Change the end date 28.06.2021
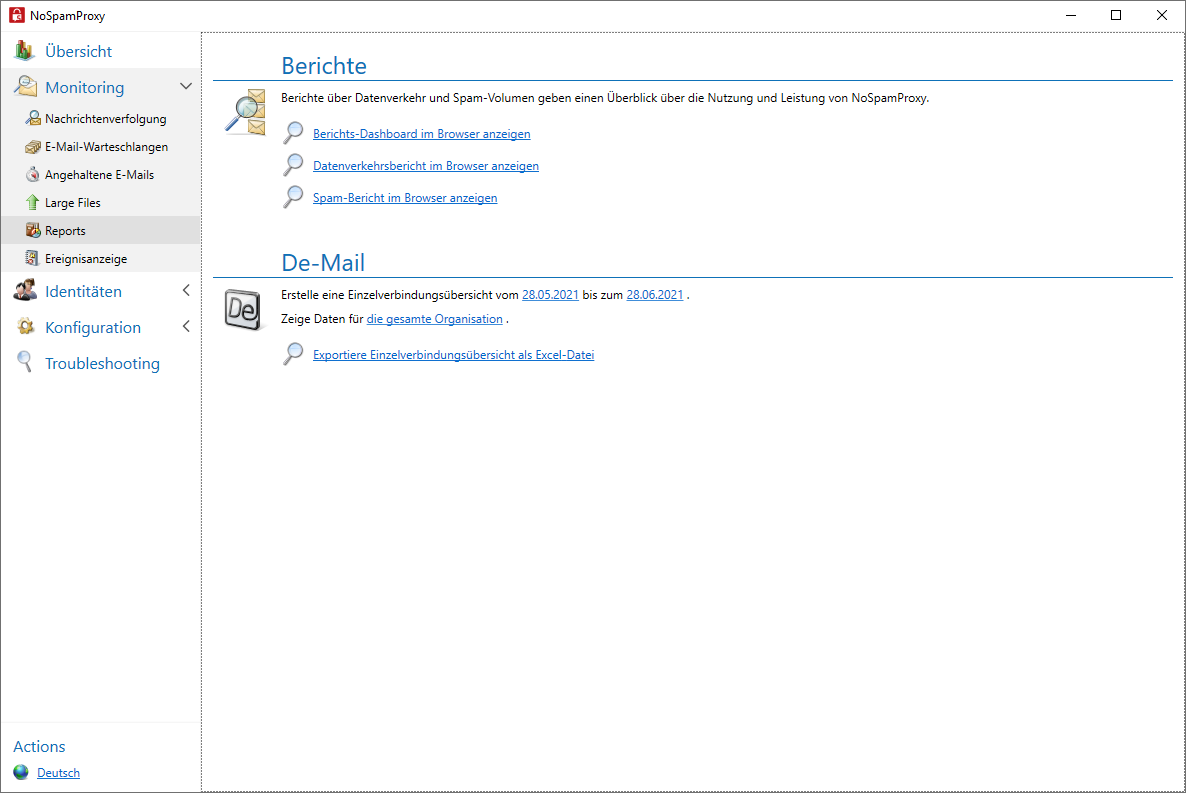This screenshot has height=793, width=1186. pyautogui.click(x=654, y=295)
